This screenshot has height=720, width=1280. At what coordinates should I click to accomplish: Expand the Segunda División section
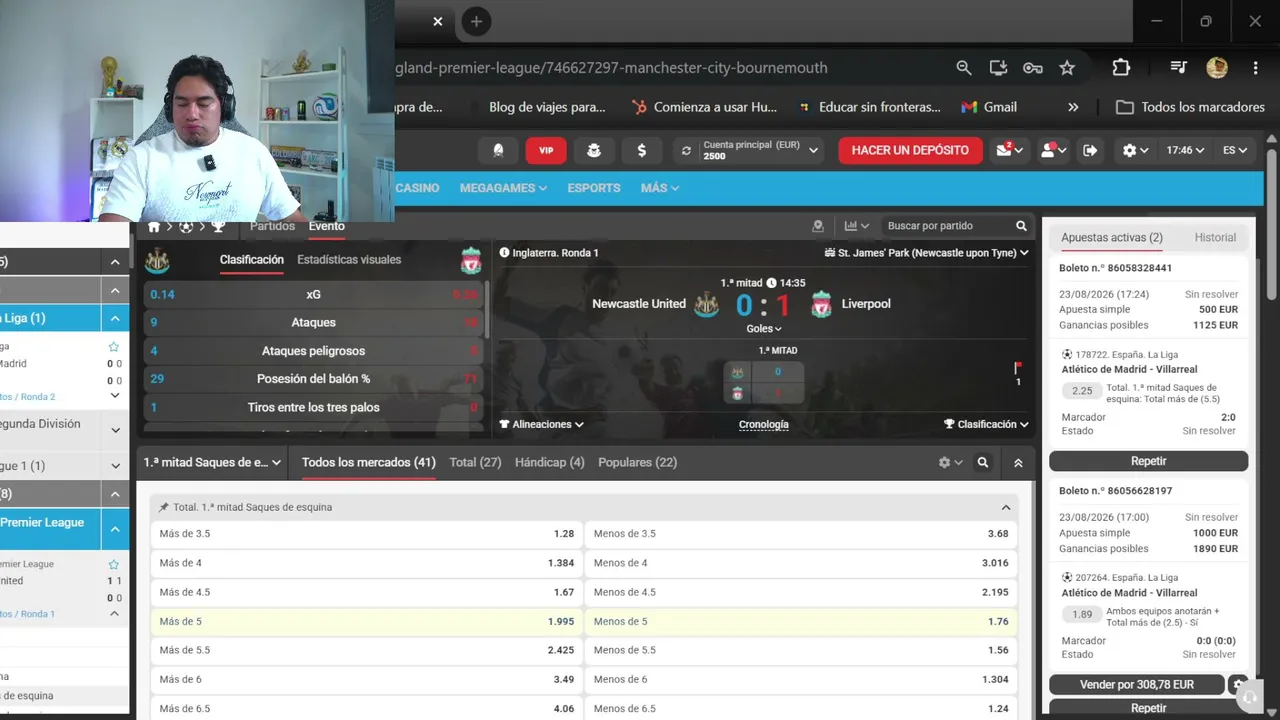[115, 430]
